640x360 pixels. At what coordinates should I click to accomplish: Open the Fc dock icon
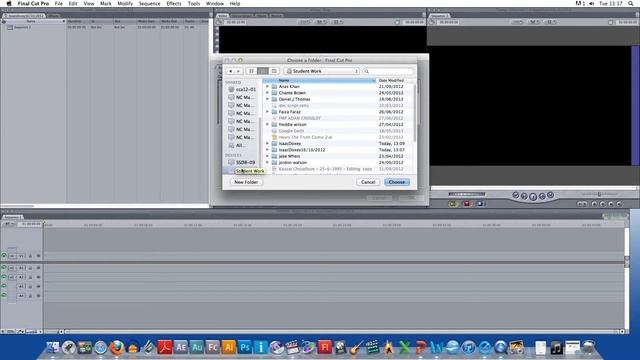[x=213, y=347]
